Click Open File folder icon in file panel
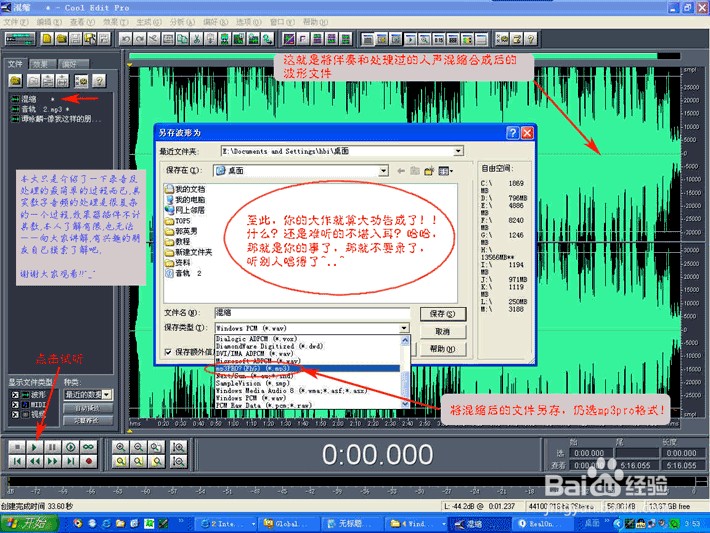This screenshot has width=710, height=533. (15, 81)
